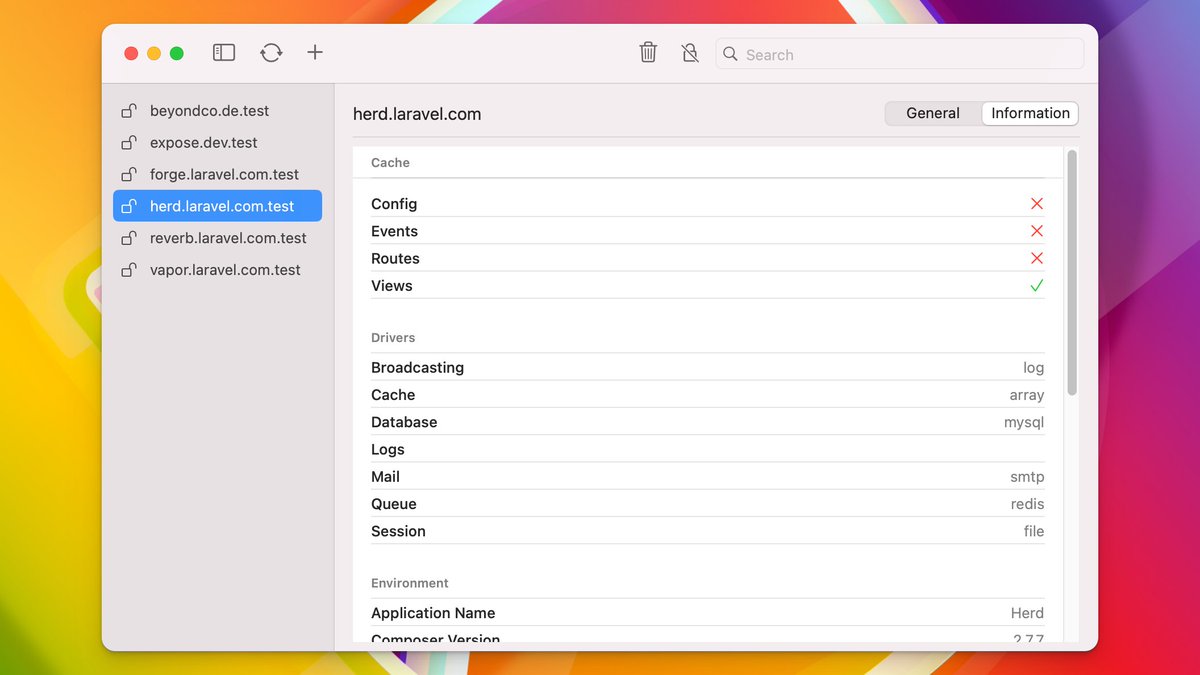Select herd.laravel.com.test site
This screenshot has height=675, width=1200.
(218, 206)
